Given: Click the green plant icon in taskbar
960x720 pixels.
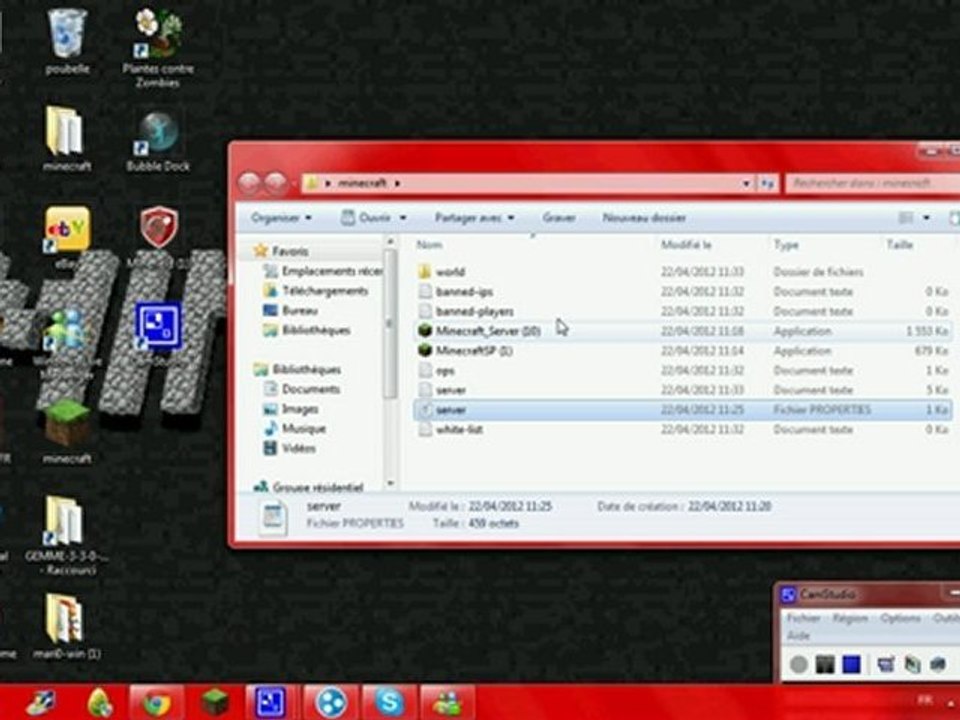Looking at the screenshot, I should (x=100, y=703).
